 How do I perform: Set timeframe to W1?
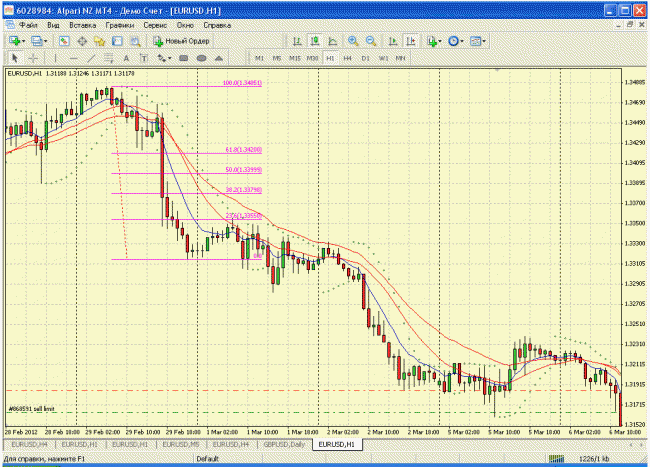(383, 58)
